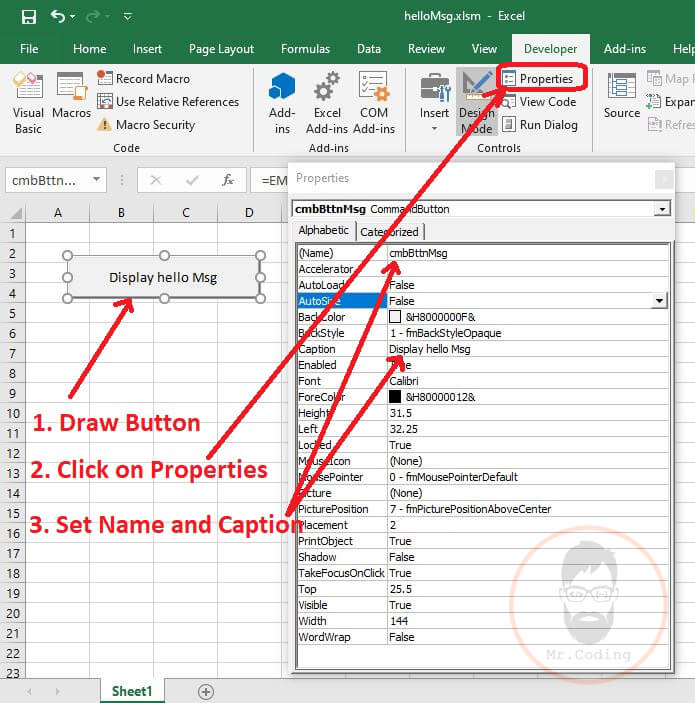Select the Developer tab
This screenshot has width=695, height=703.
[x=551, y=49]
